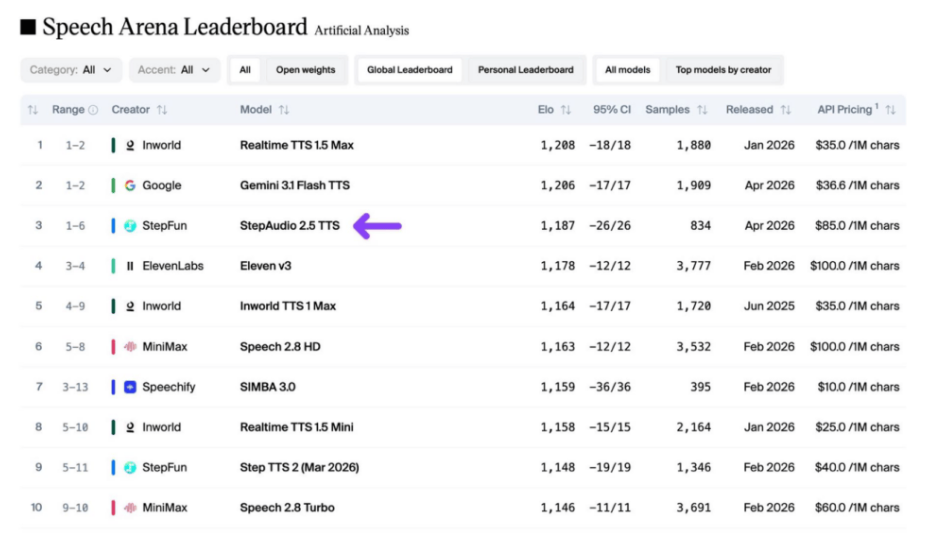Click the Realtime TTS 1.5 Max model
Image resolution: width=942 pixels, height=534 pixels.
tap(297, 145)
